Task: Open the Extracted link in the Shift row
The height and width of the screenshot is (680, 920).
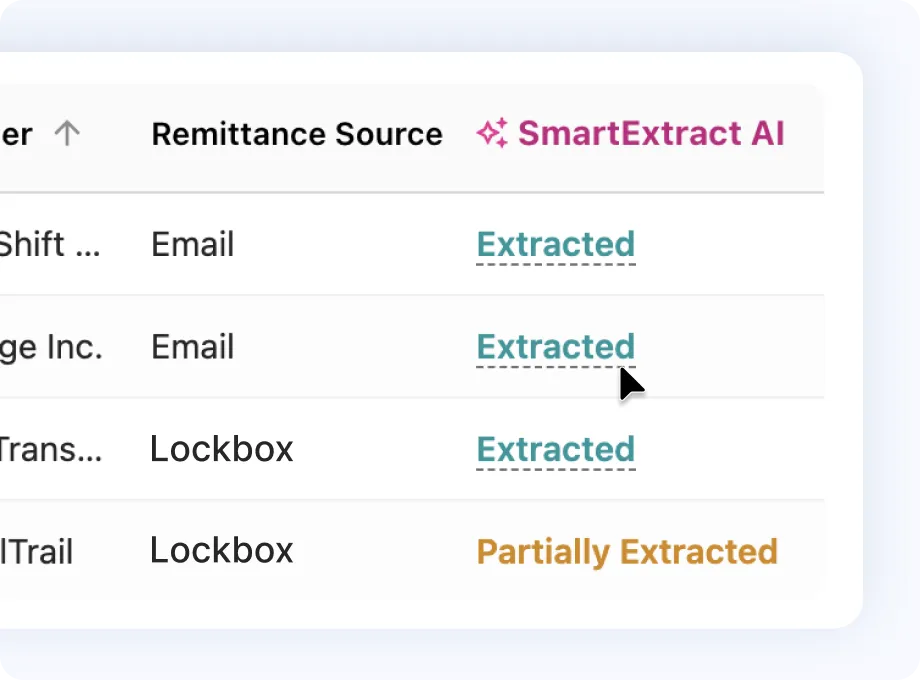Action: [555, 244]
